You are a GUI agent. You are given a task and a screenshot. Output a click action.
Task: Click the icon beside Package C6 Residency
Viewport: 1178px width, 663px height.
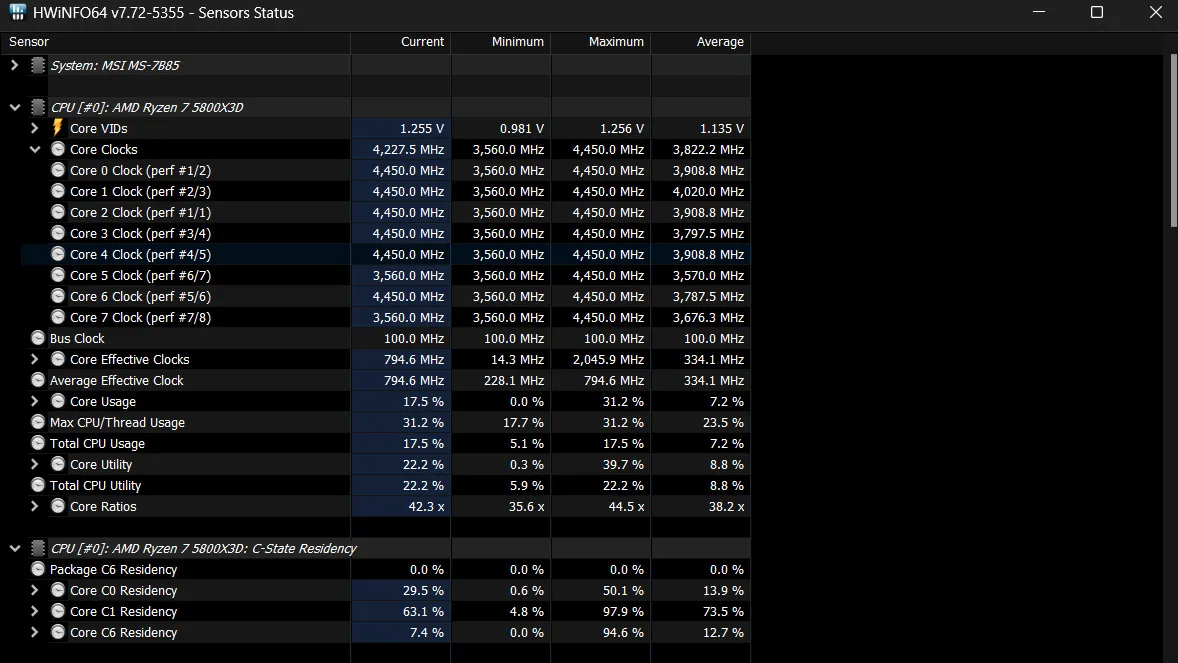pyautogui.click(x=38, y=569)
